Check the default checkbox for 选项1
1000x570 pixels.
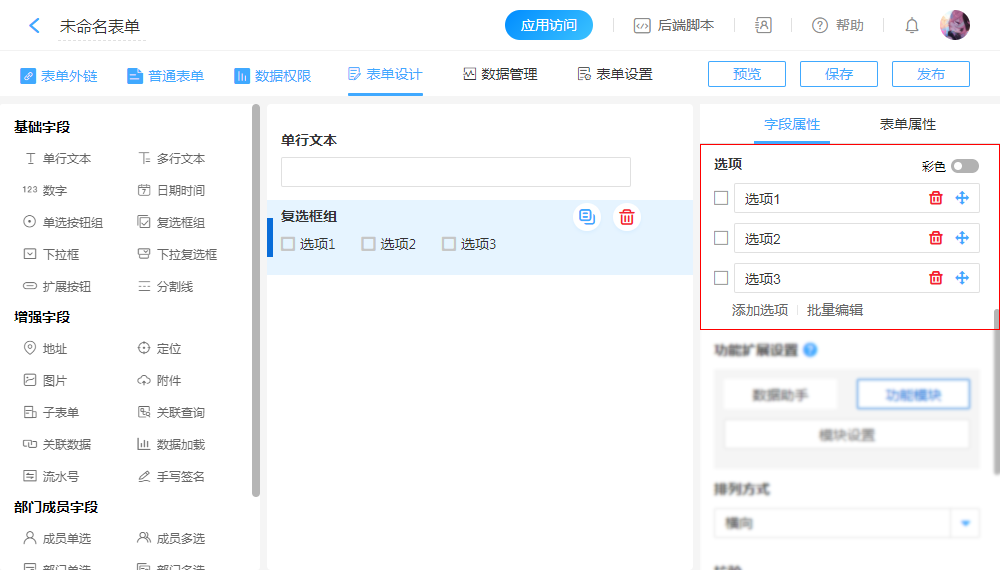(721, 198)
